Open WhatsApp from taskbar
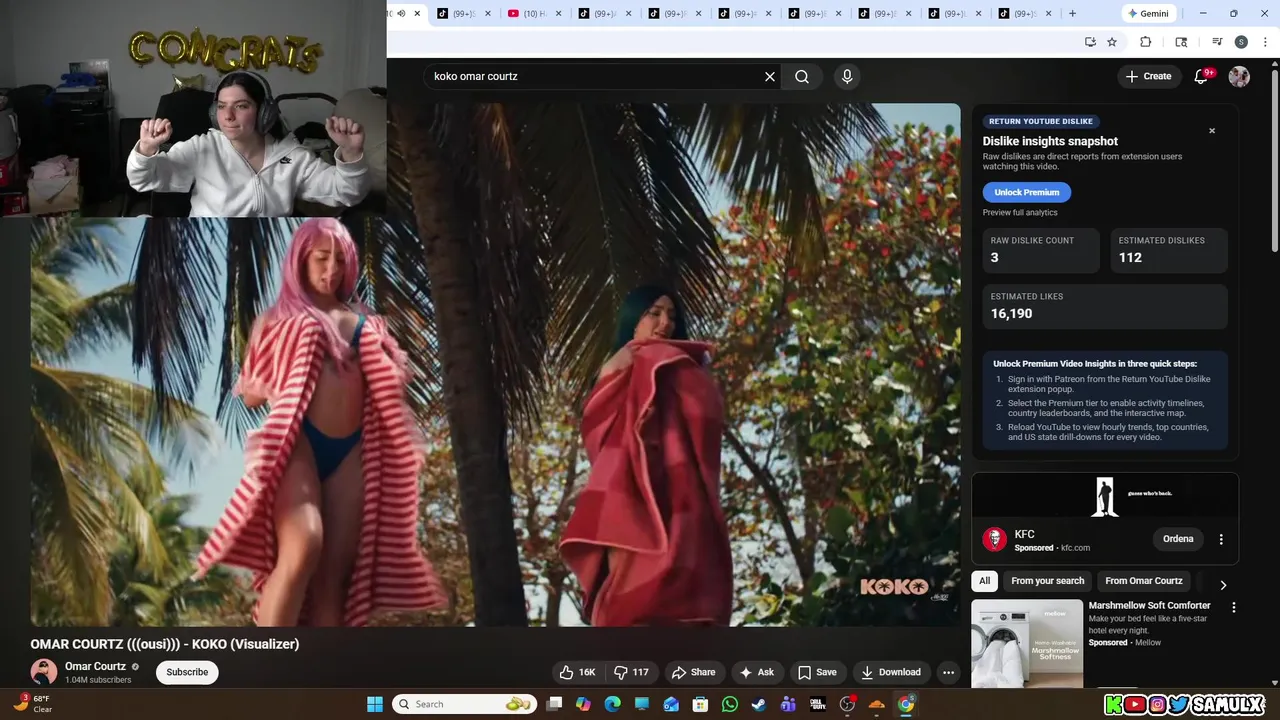Screen dimensions: 1280x720 (x=730, y=704)
